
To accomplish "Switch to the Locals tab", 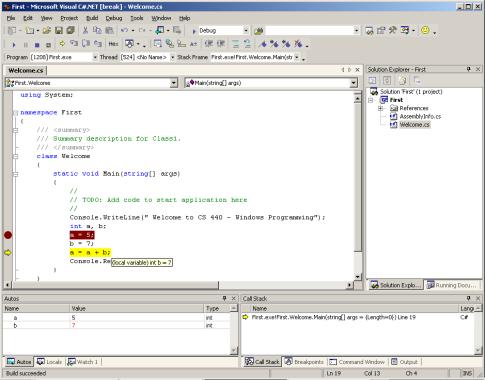I will pos(50,362).
